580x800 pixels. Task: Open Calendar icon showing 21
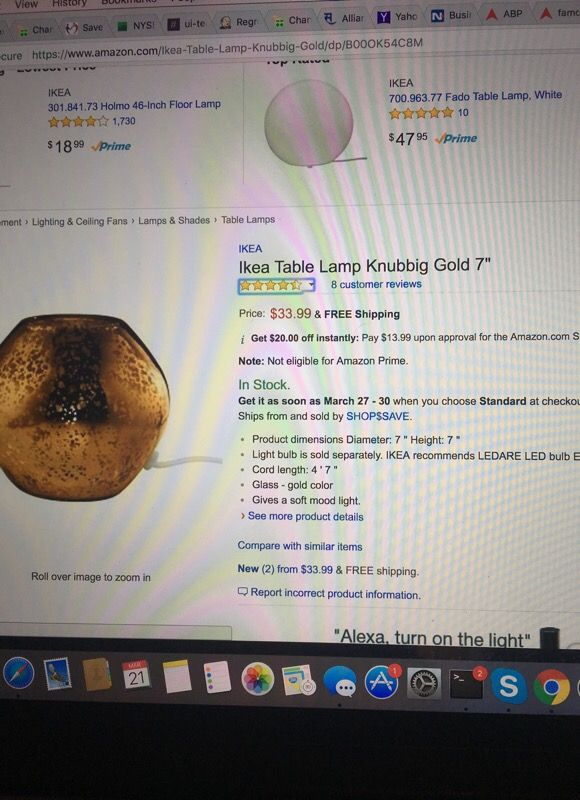(x=136, y=676)
